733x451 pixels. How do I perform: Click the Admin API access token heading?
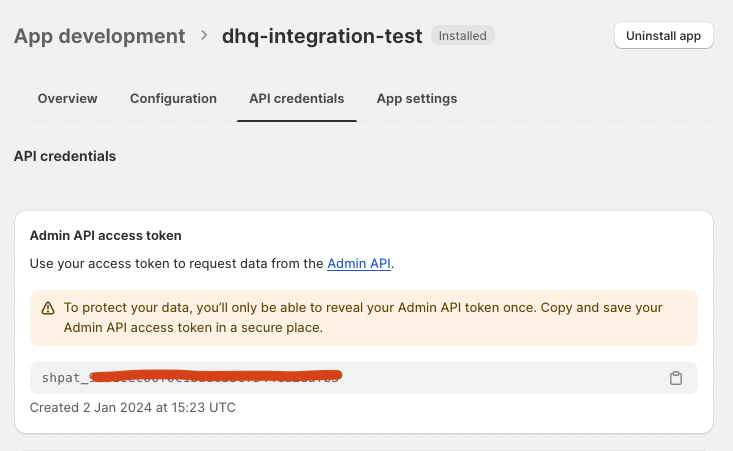tap(105, 236)
